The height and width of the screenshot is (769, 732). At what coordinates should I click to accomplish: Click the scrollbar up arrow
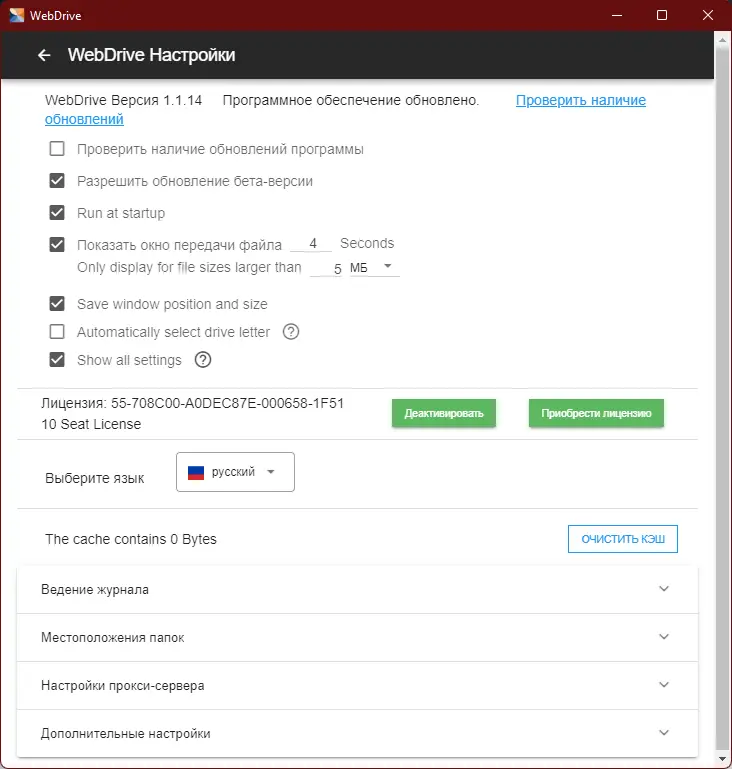coord(722,40)
